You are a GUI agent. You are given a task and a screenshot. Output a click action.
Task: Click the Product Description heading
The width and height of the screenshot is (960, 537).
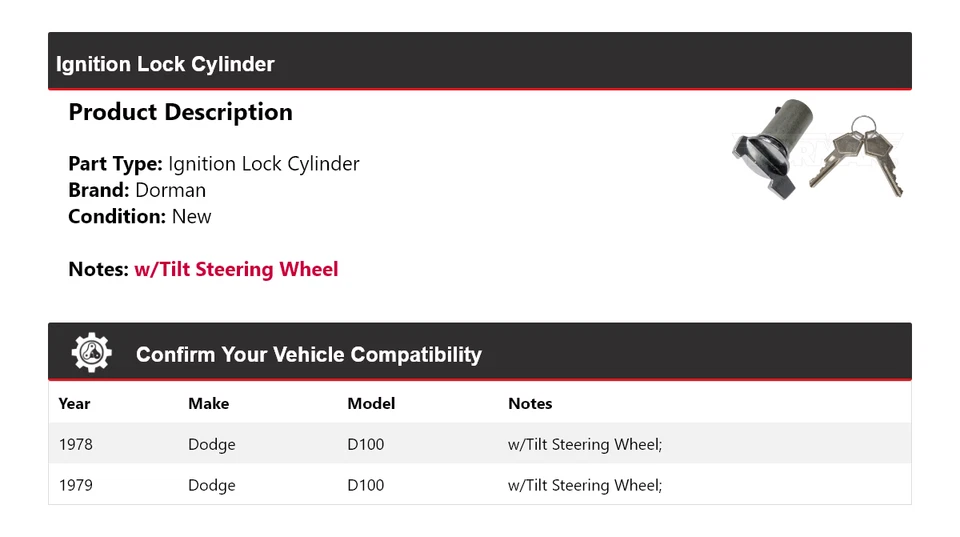point(181,112)
